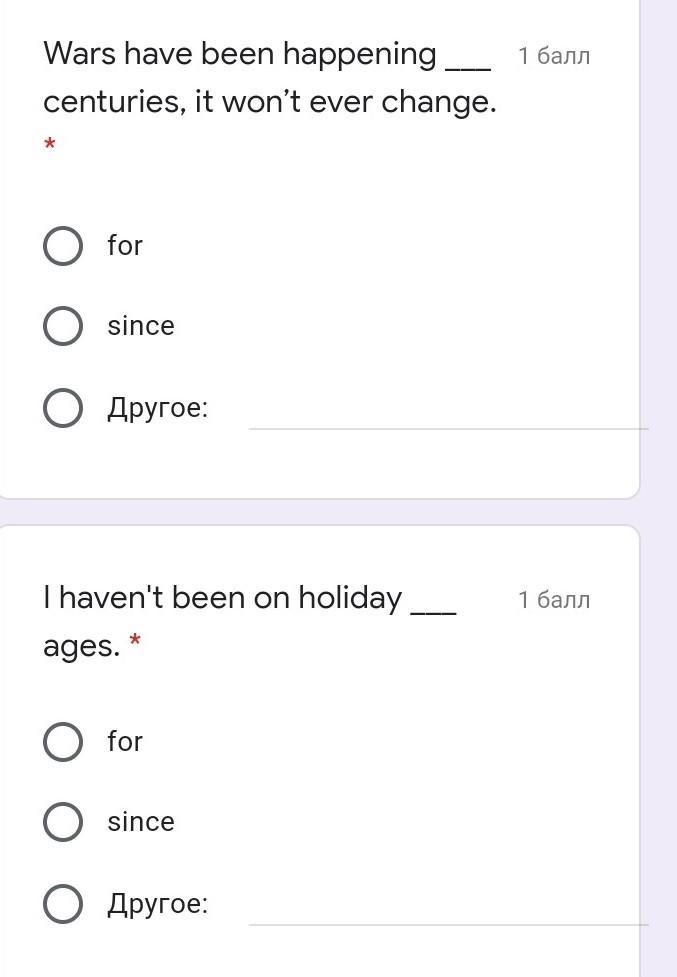Click the '1 балл' label of holiday question
The width and height of the screenshot is (677, 977).
click(x=554, y=600)
